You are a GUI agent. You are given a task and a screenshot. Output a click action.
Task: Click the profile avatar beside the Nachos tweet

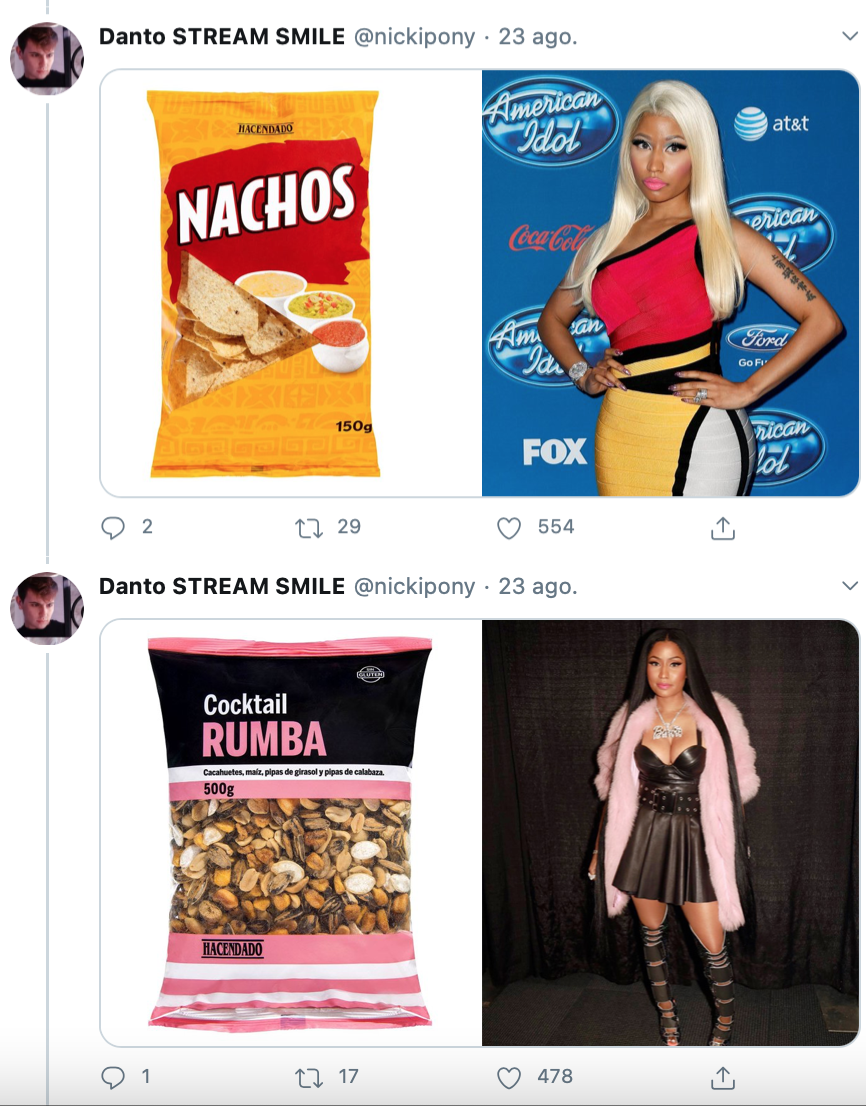pos(47,57)
